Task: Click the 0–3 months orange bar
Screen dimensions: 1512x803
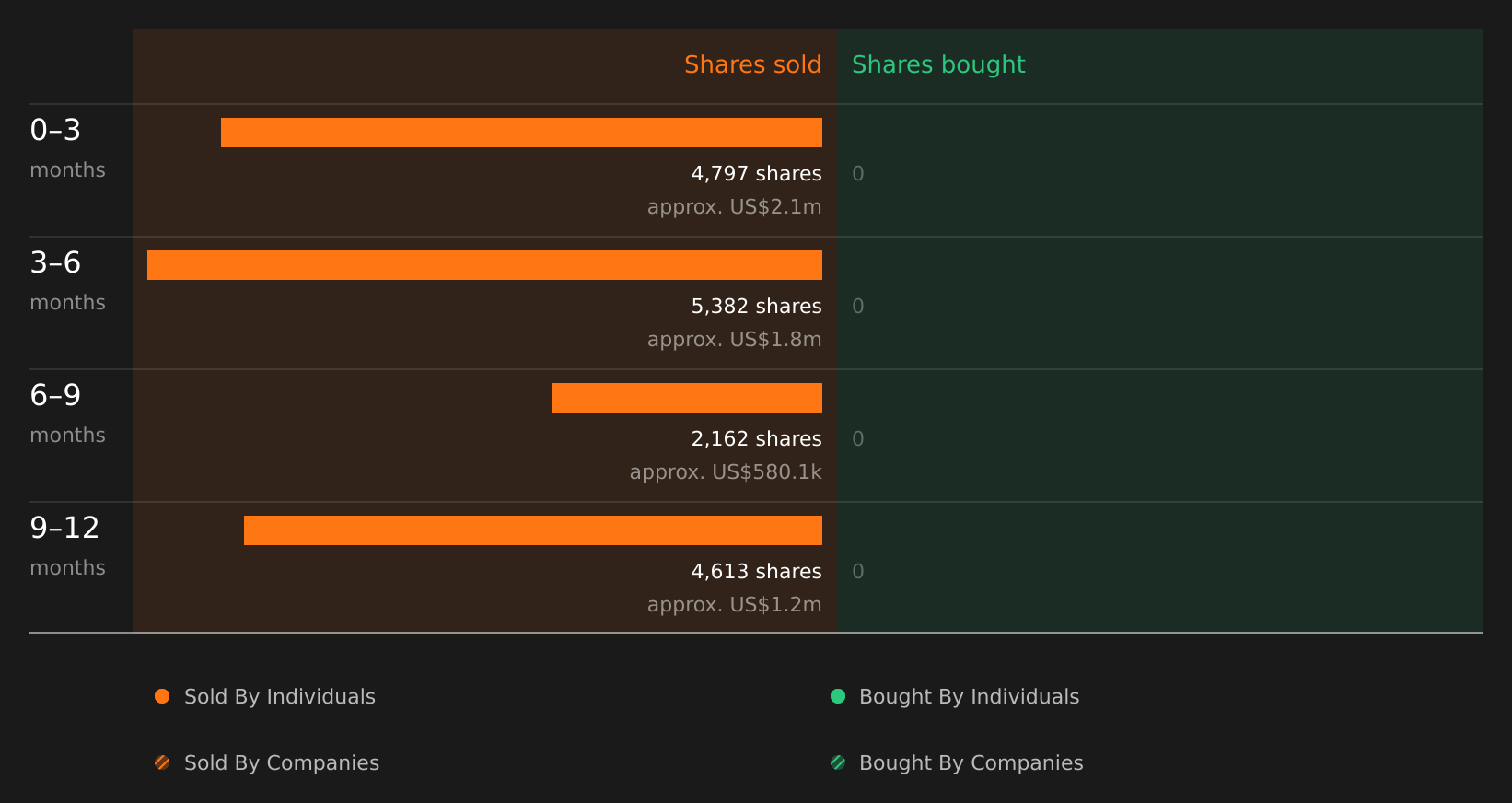Action: [x=521, y=133]
